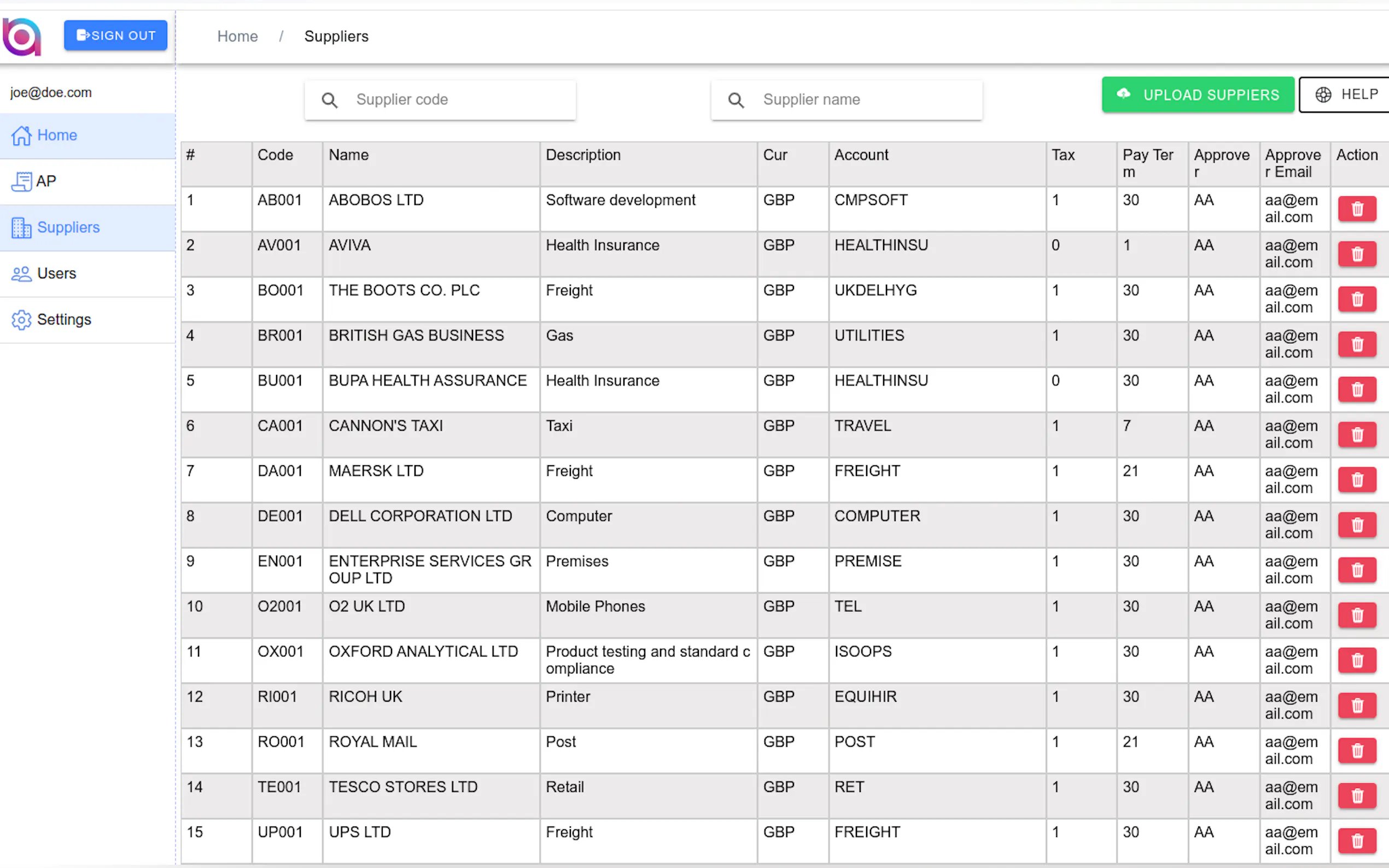Delete THE BOOTS CO. PLC supplier
The width and height of the screenshot is (1389, 868).
(x=1357, y=299)
